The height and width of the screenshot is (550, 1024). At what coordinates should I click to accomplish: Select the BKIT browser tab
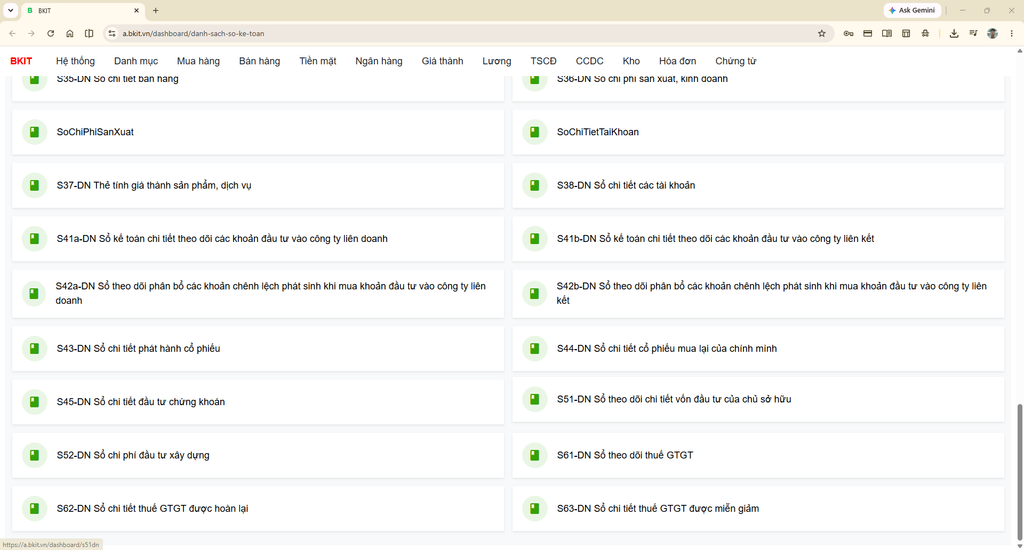point(82,10)
